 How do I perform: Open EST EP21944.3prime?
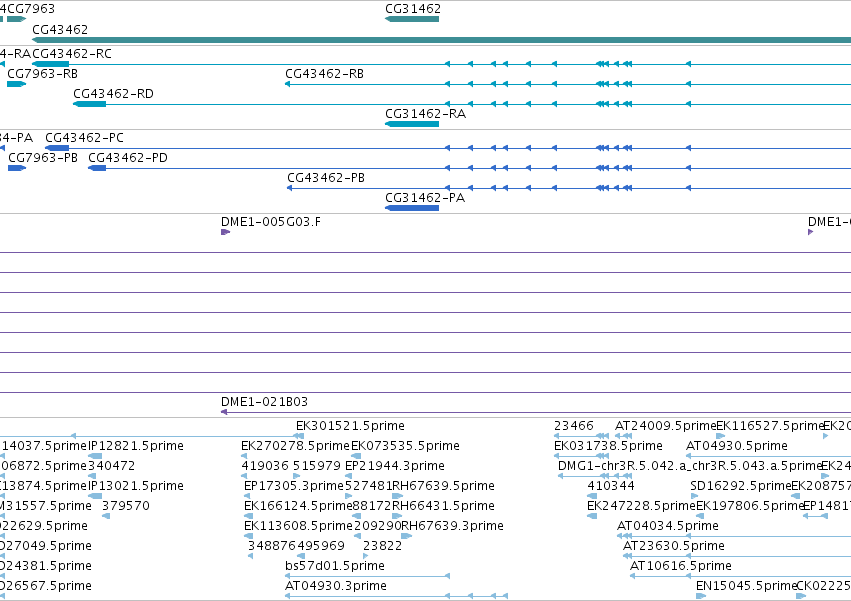[395, 466]
